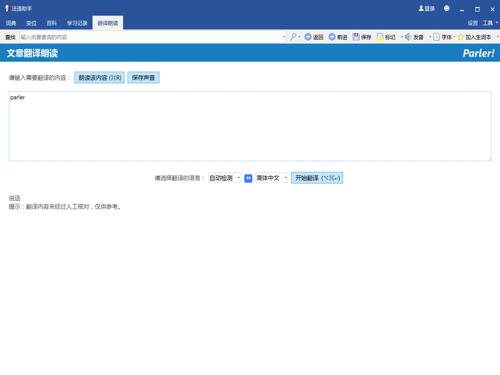Expand the 自动检测 source language dropdown
Screen dimensions: 500x375
[x=224, y=178]
